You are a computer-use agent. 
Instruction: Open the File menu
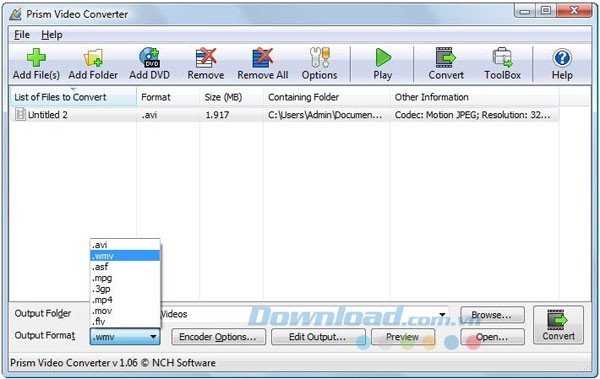22,35
